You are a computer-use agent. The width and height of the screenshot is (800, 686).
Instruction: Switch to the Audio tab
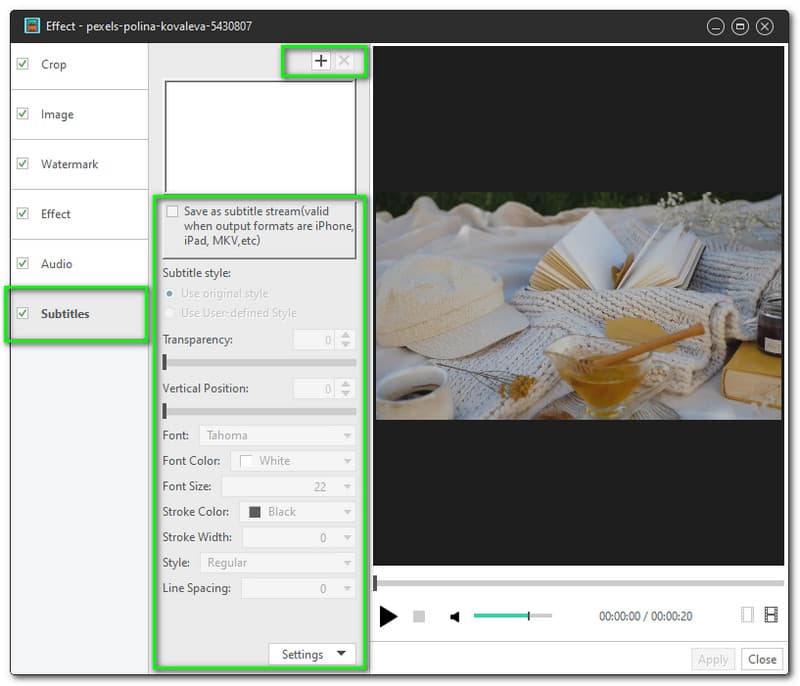tap(56, 264)
